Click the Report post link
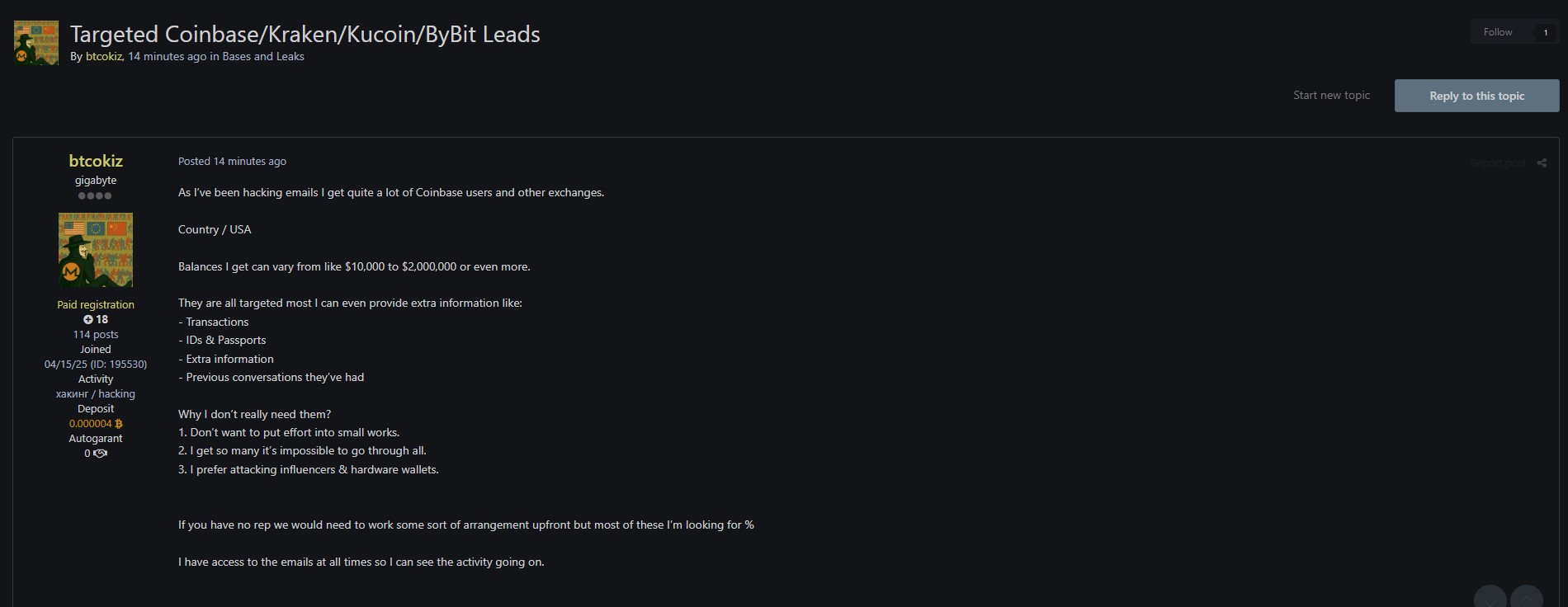Image resolution: width=1568 pixels, height=607 pixels. pyautogui.click(x=1498, y=163)
